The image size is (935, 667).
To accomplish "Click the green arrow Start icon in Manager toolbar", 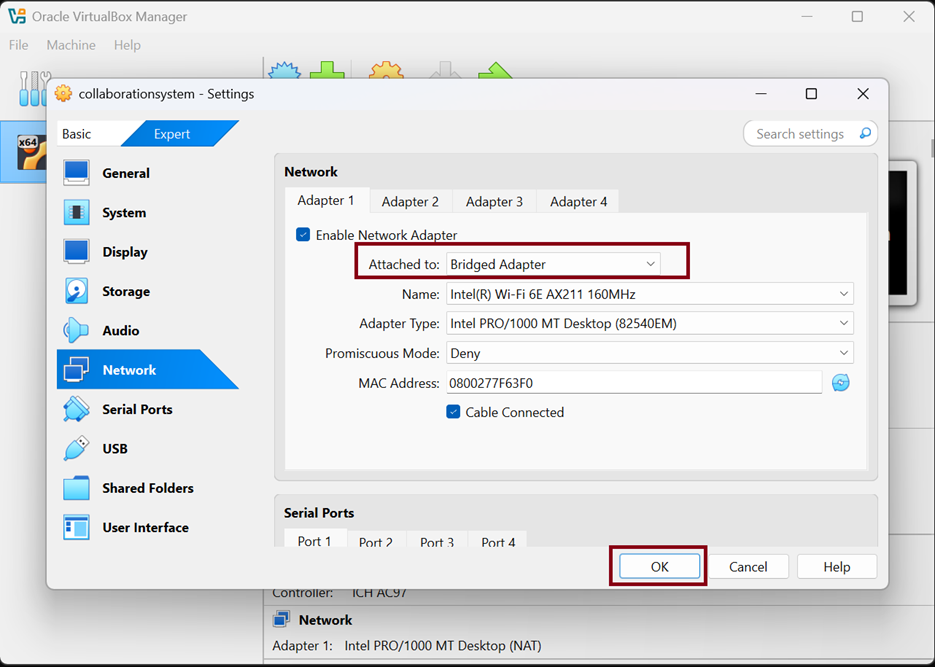I will point(495,70).
